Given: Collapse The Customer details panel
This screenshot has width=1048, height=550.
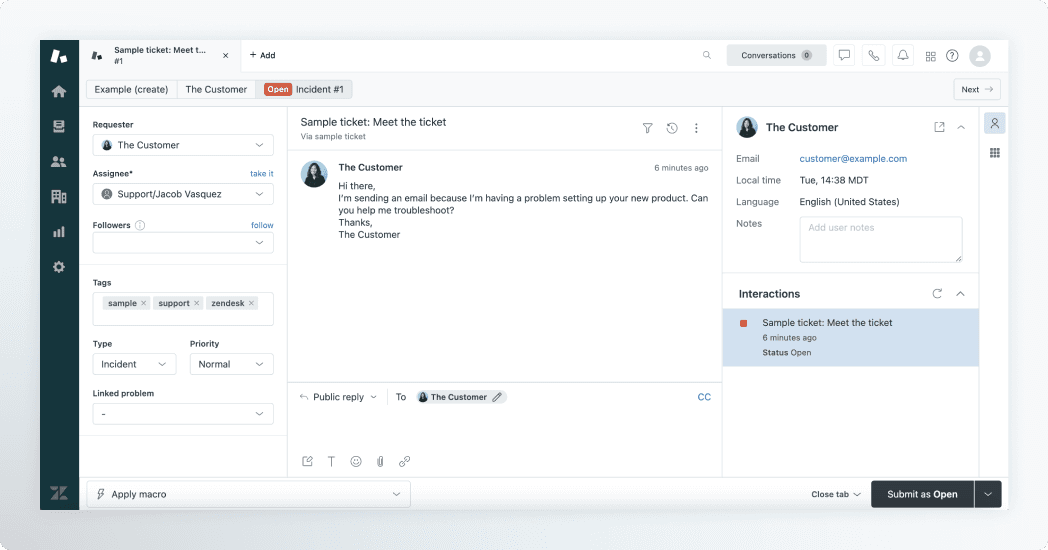Looking at the screenshot, I should 961,127.
